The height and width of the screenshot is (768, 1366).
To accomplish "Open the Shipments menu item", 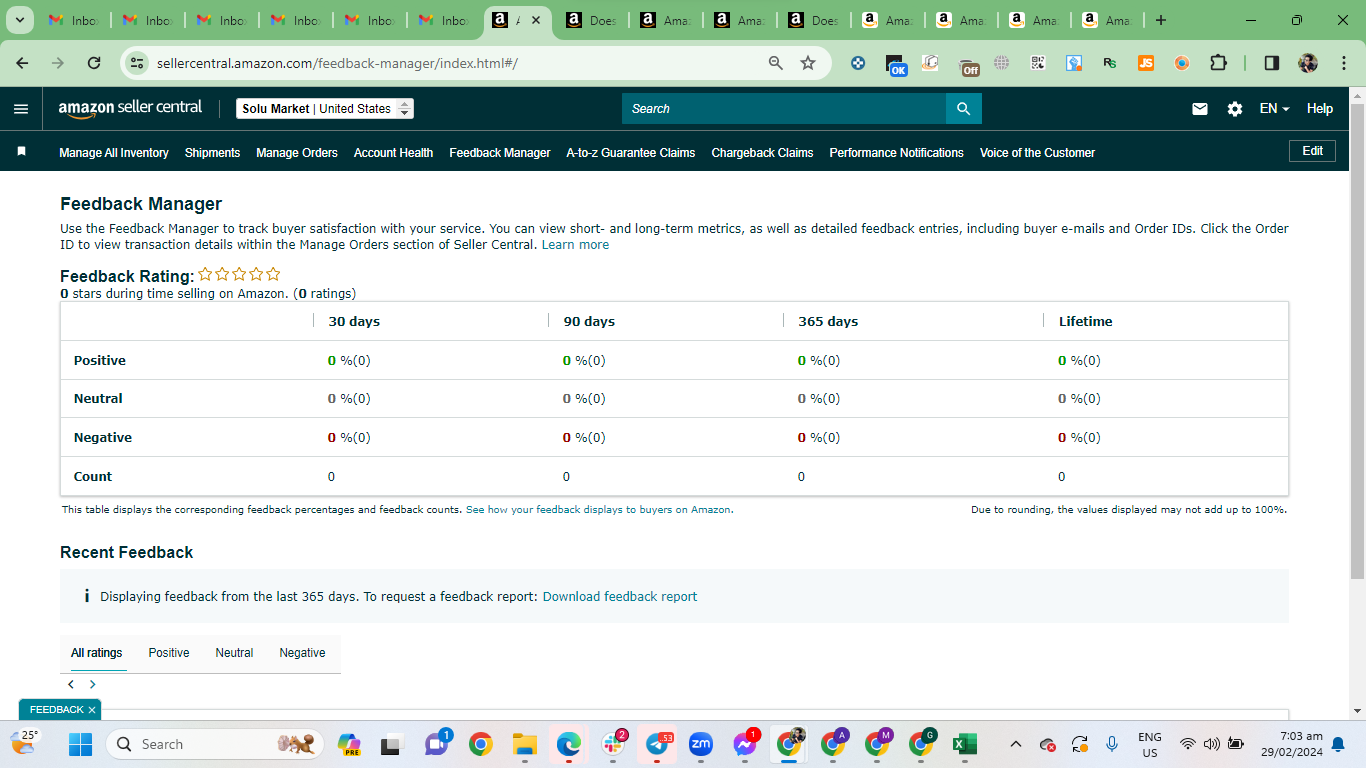I will click(212, 153).
